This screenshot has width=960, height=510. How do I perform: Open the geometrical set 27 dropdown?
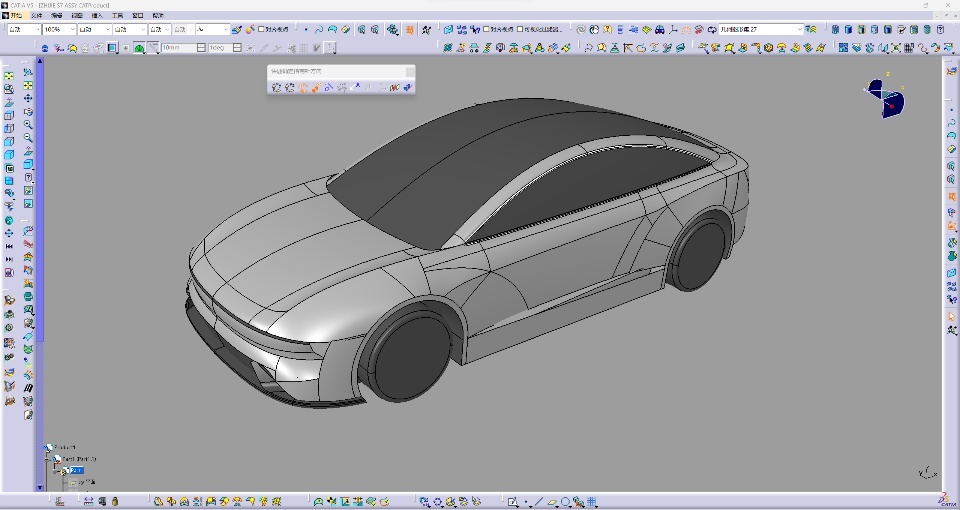click(x=799, y=30)
